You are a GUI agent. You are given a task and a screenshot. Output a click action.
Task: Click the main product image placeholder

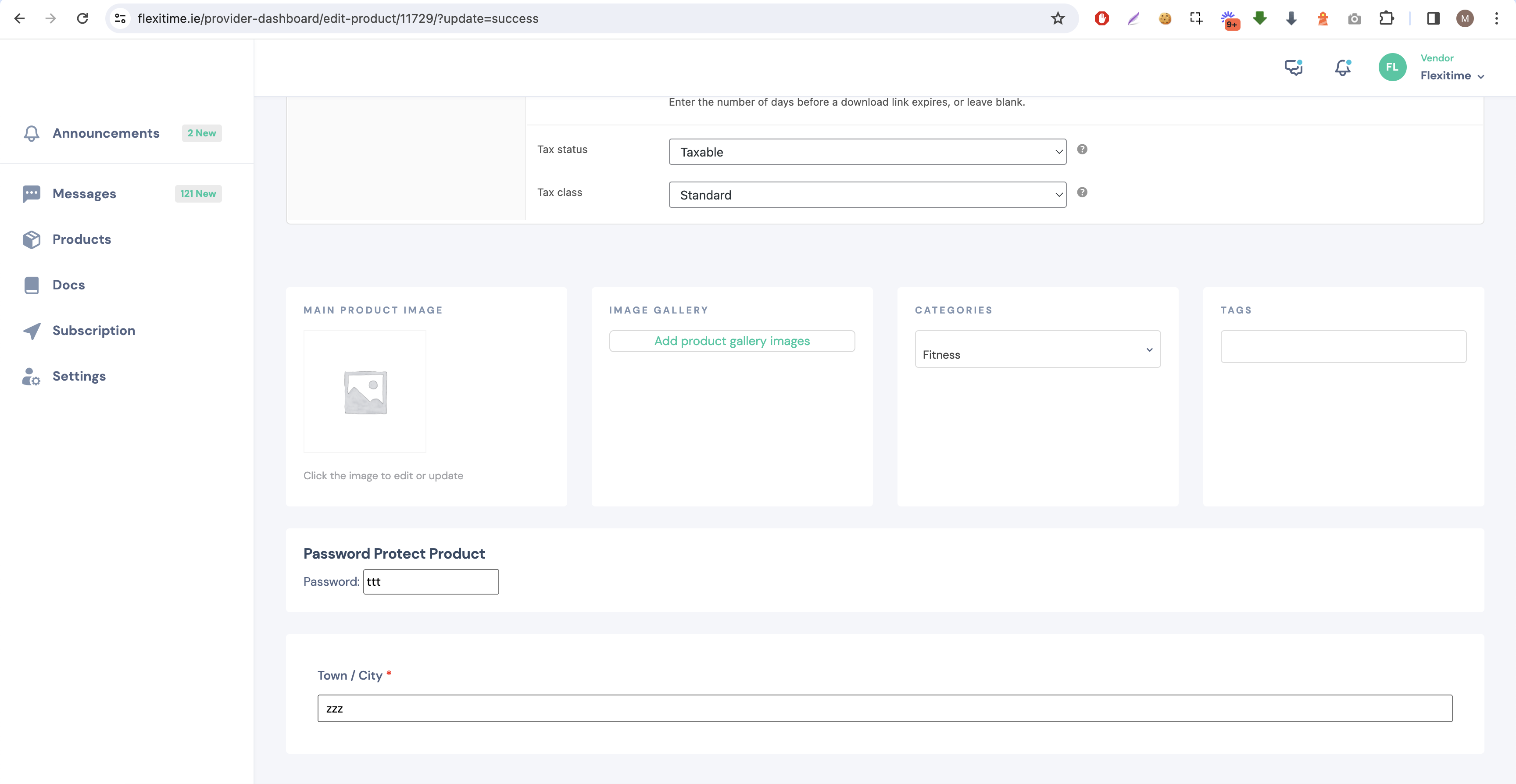[365, 392]
